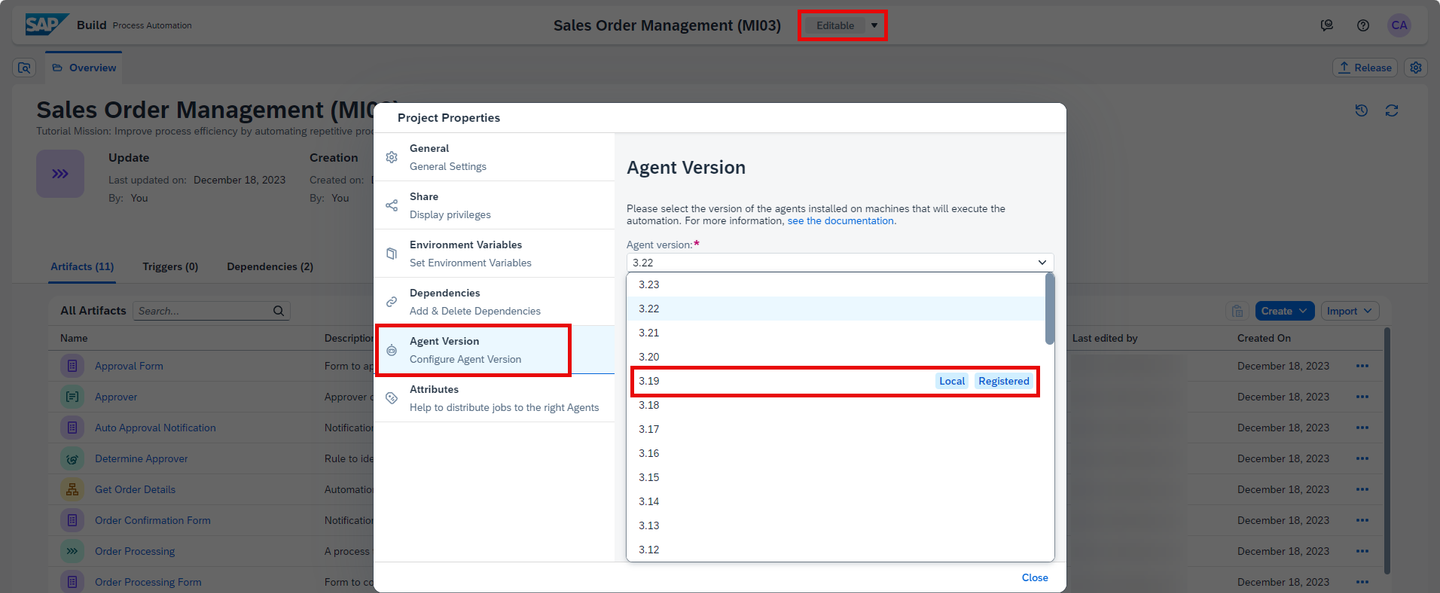Open the help question mark icon
Screen dimensions: 1440x593
[x=1363, y=25]
